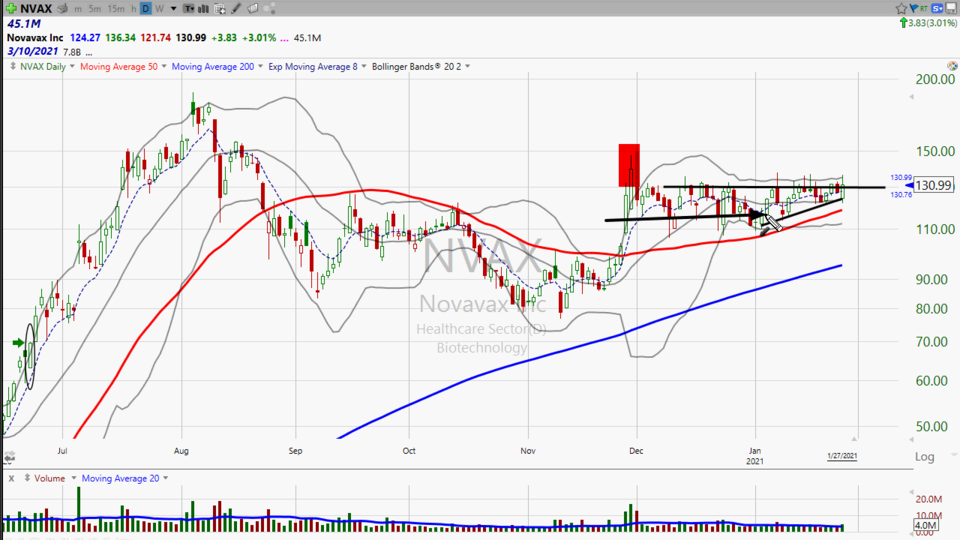Switch to the hourly (h) timeframe

tap(133, 9)
